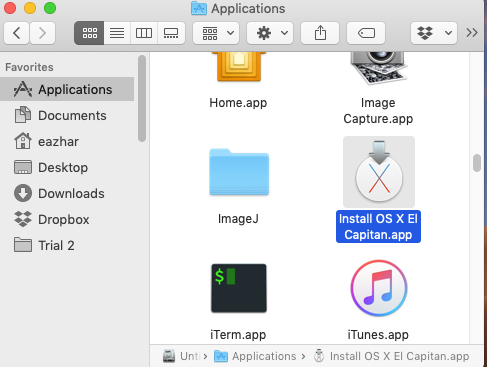The width and height of the screenshot is (487, 367).
Task: Click the Edit Tags toolbar button
Action: [x=366, y=33]
